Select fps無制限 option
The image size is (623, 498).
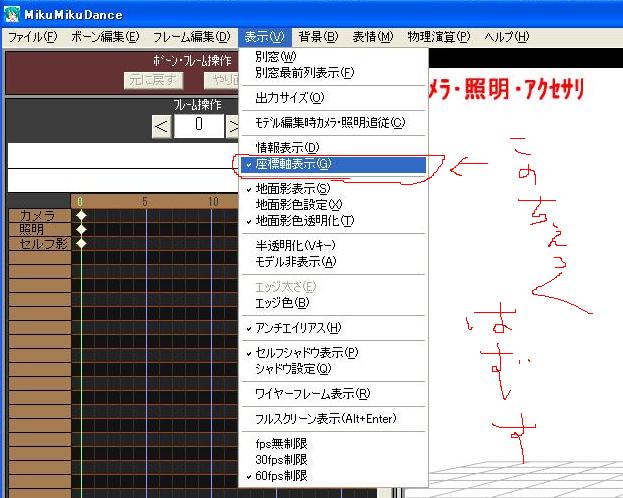tap(334, 444)
